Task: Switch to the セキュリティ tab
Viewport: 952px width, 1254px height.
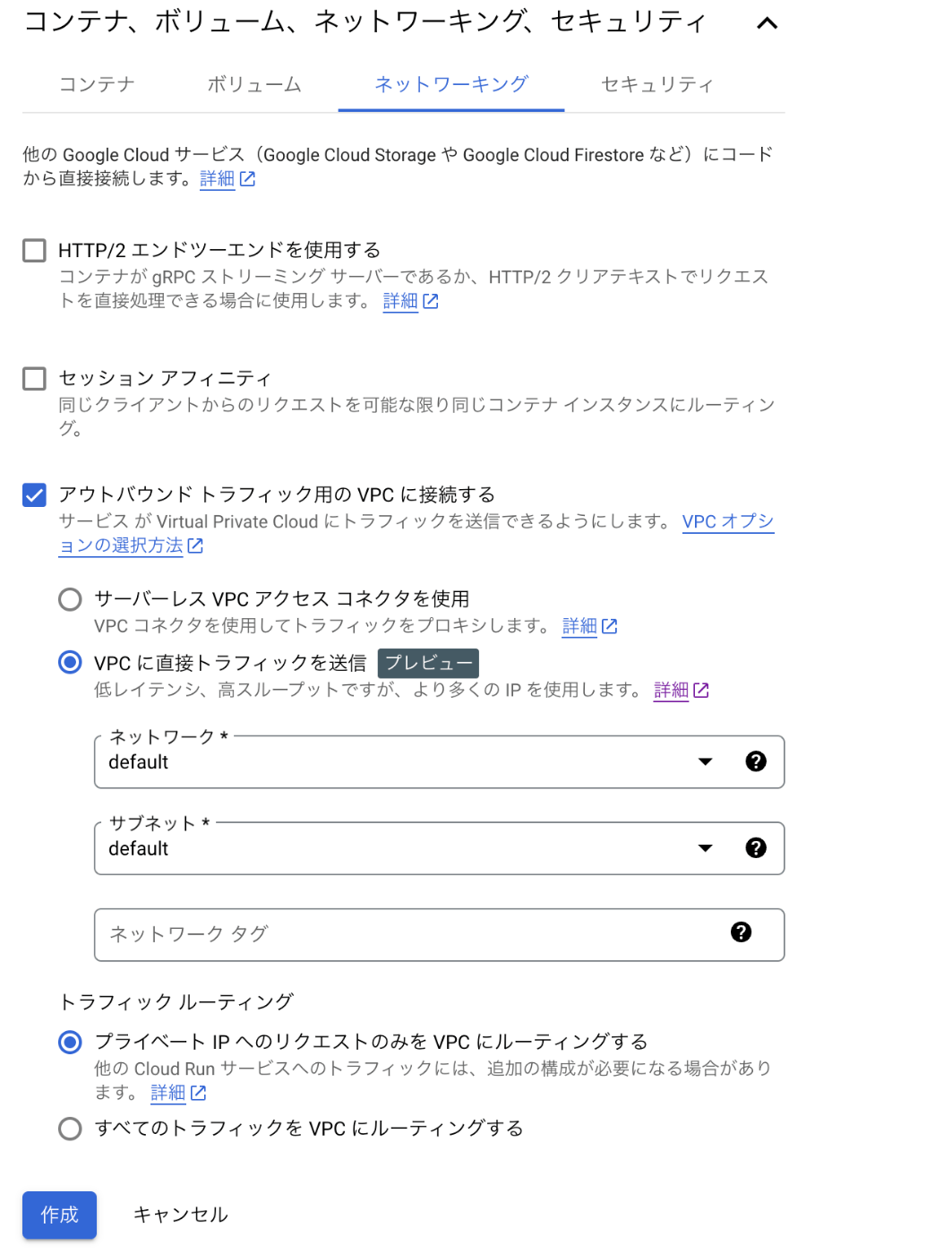Action: tap(657, 84)
